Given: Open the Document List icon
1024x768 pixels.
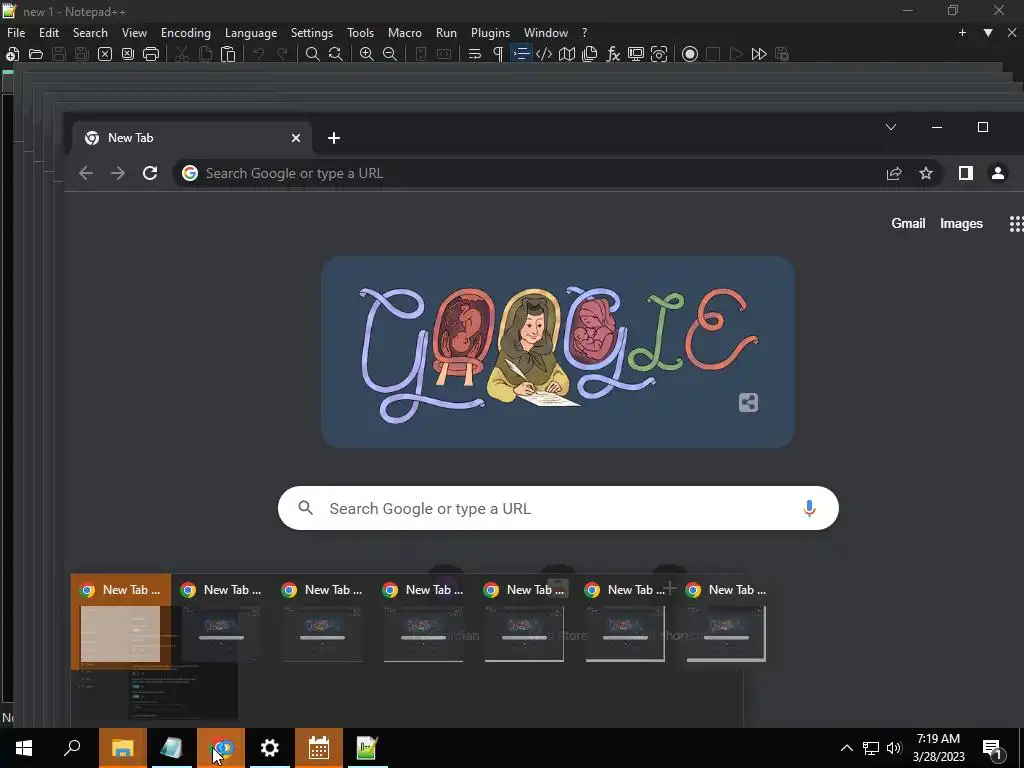Looking at the screenshot, I should 590,54.
